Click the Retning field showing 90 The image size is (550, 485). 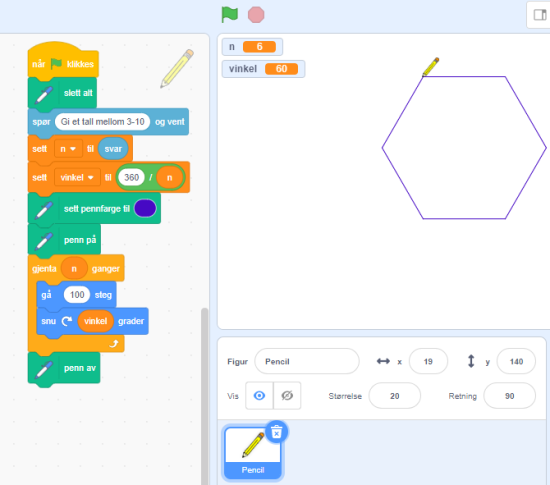509,396
